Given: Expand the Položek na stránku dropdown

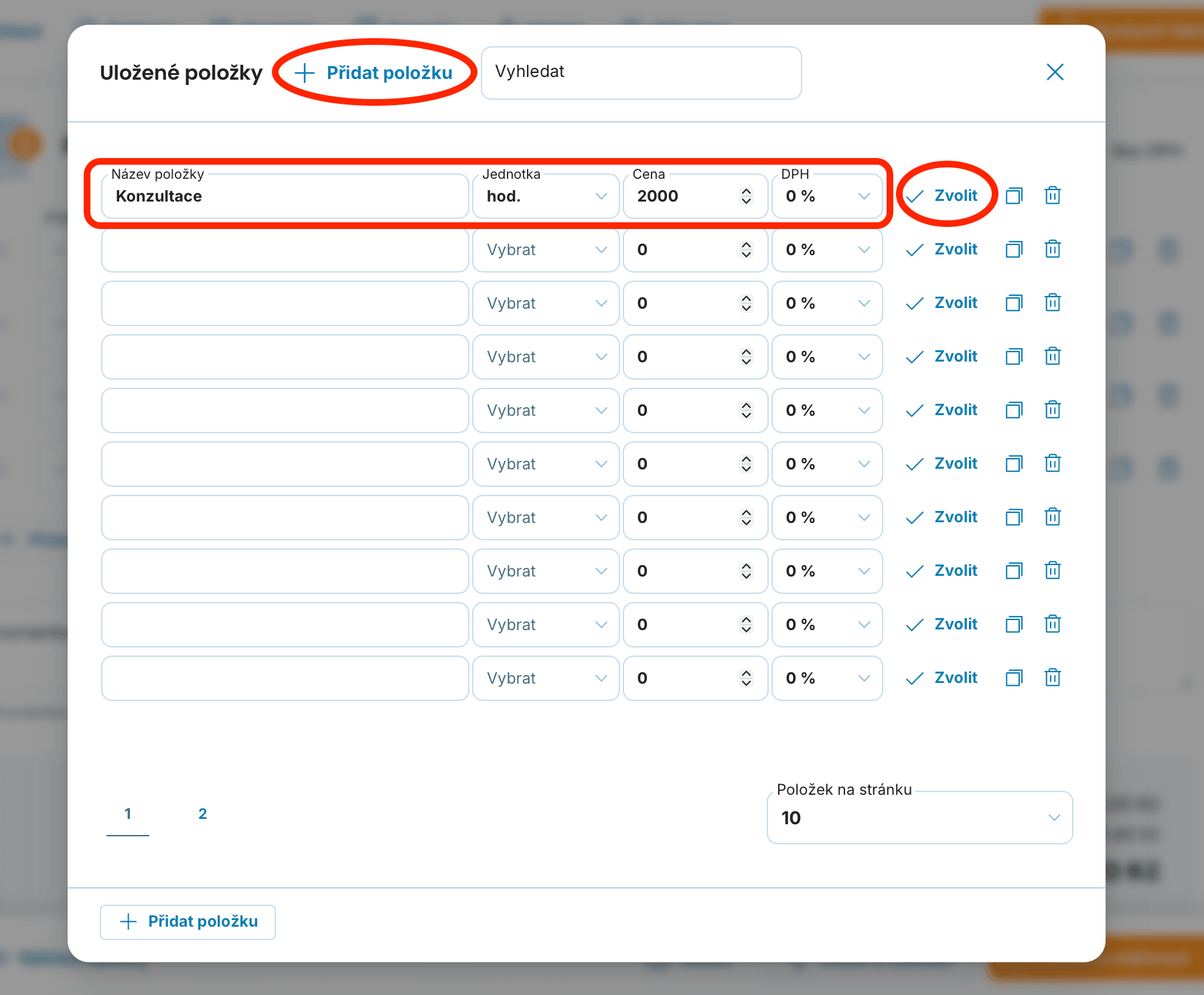Looking at the screenshot, I should click(x=919, y=818).
